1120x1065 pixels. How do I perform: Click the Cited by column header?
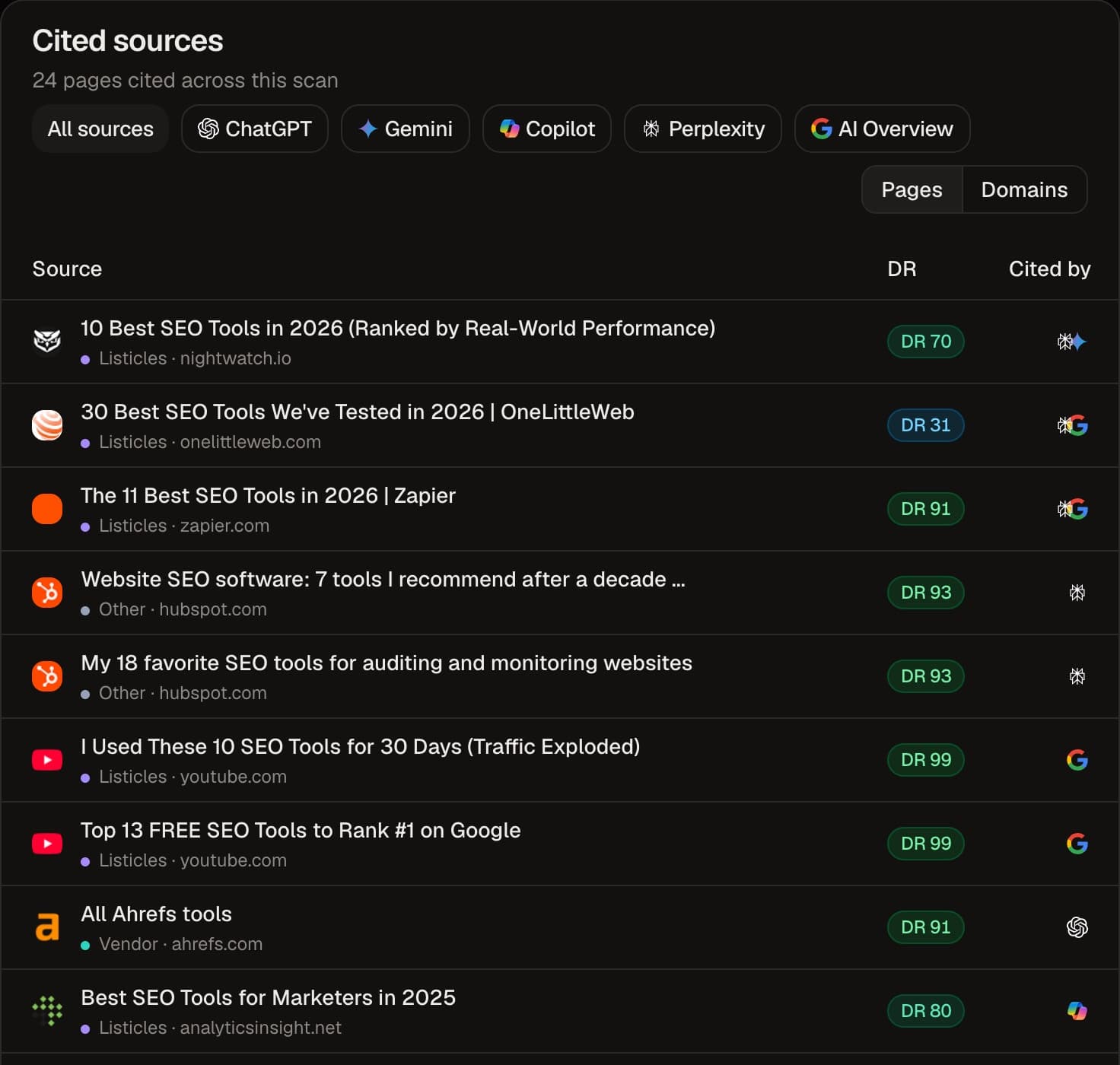(1049, 269)
